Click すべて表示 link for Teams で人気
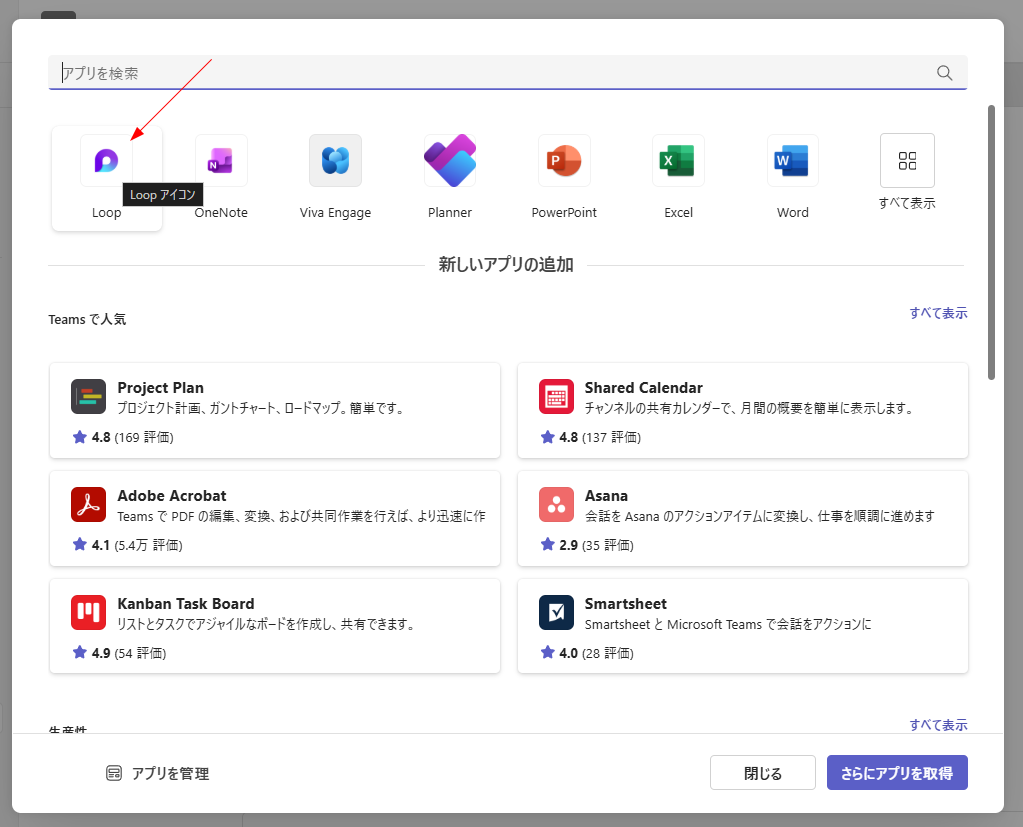This screenshot has width=1023, height=827. click(938, 313)
